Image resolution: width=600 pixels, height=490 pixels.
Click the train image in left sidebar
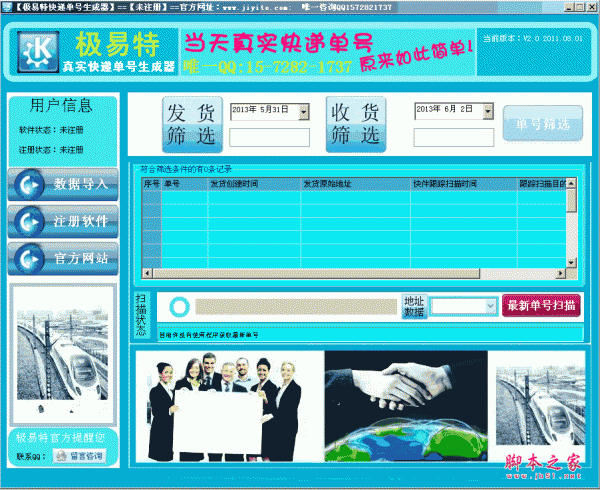pos(63,355)
